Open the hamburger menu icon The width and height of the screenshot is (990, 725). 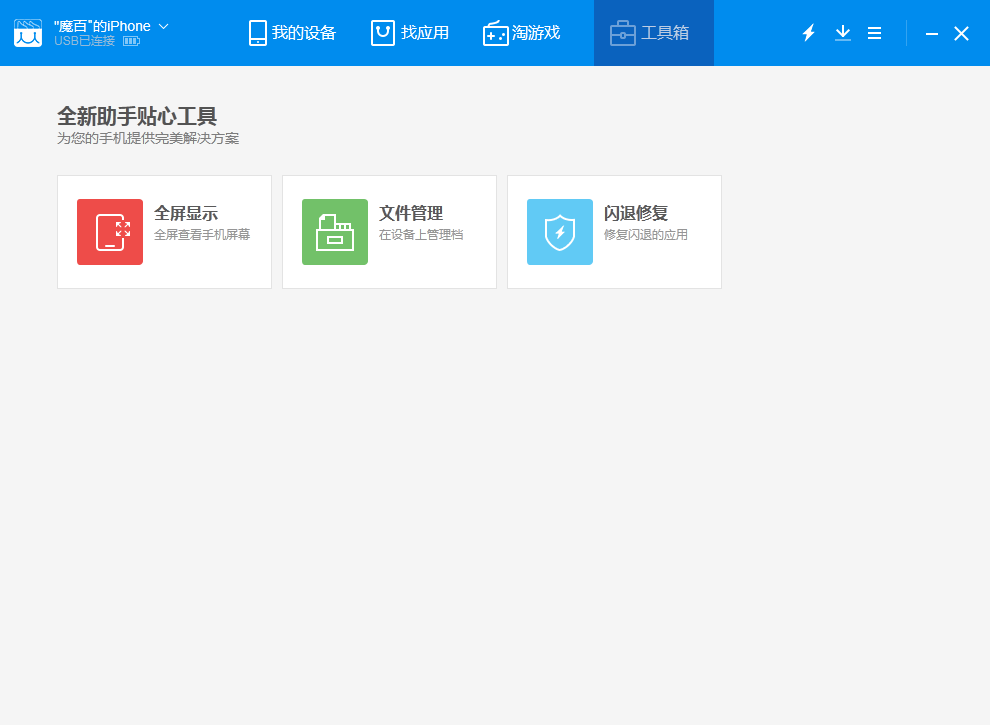[x=874, y=33]
